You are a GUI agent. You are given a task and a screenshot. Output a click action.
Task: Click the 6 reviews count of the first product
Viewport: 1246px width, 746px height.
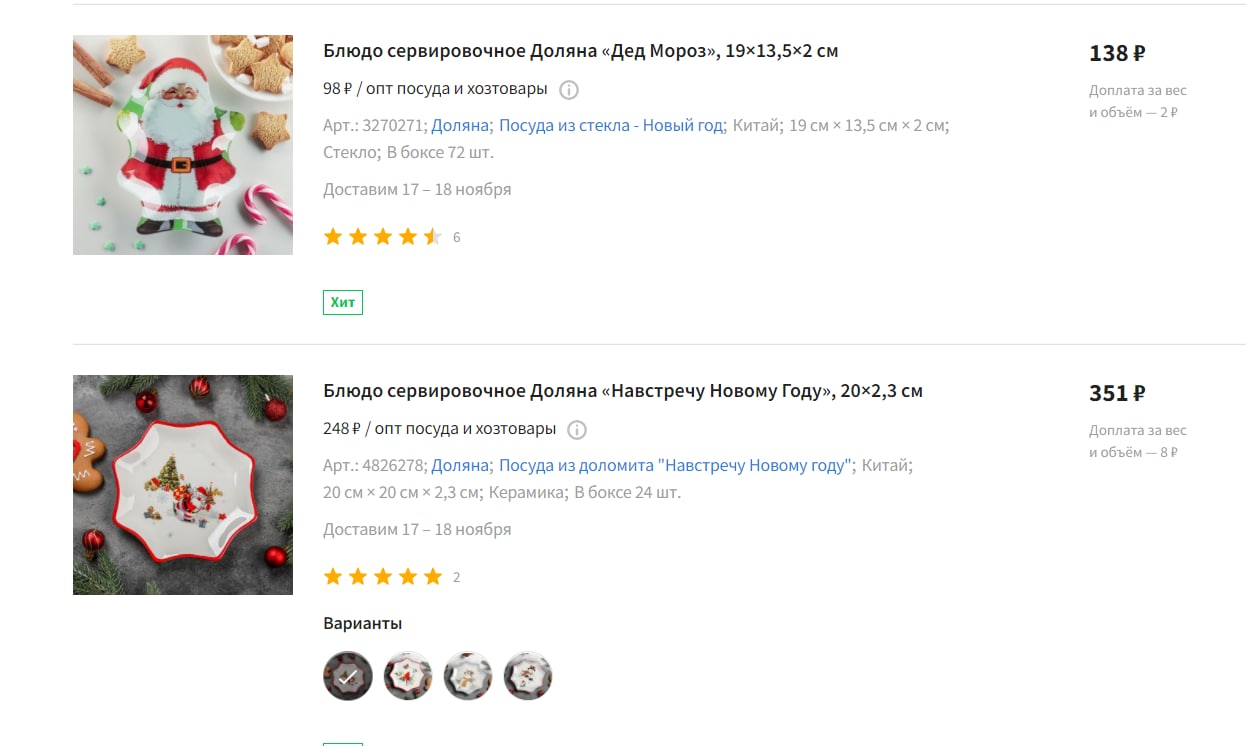pyautogui.click(x=457, y=238)
